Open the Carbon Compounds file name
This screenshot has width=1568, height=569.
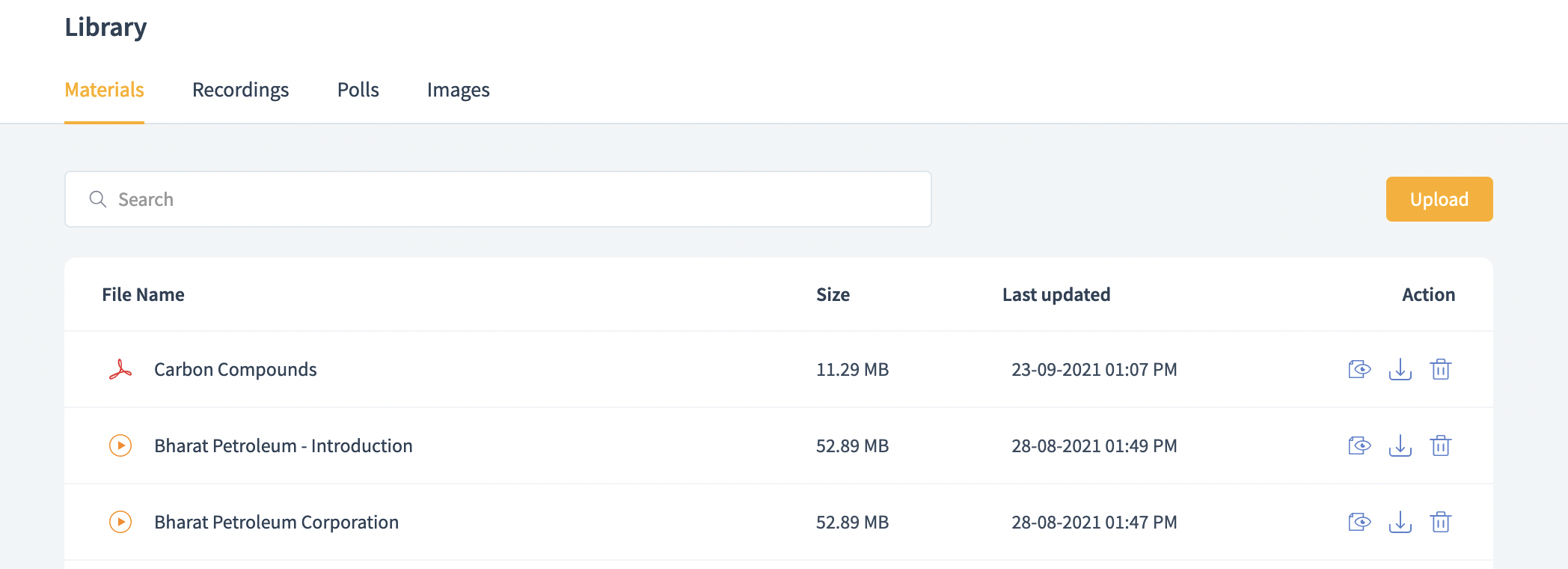(235, 369)
